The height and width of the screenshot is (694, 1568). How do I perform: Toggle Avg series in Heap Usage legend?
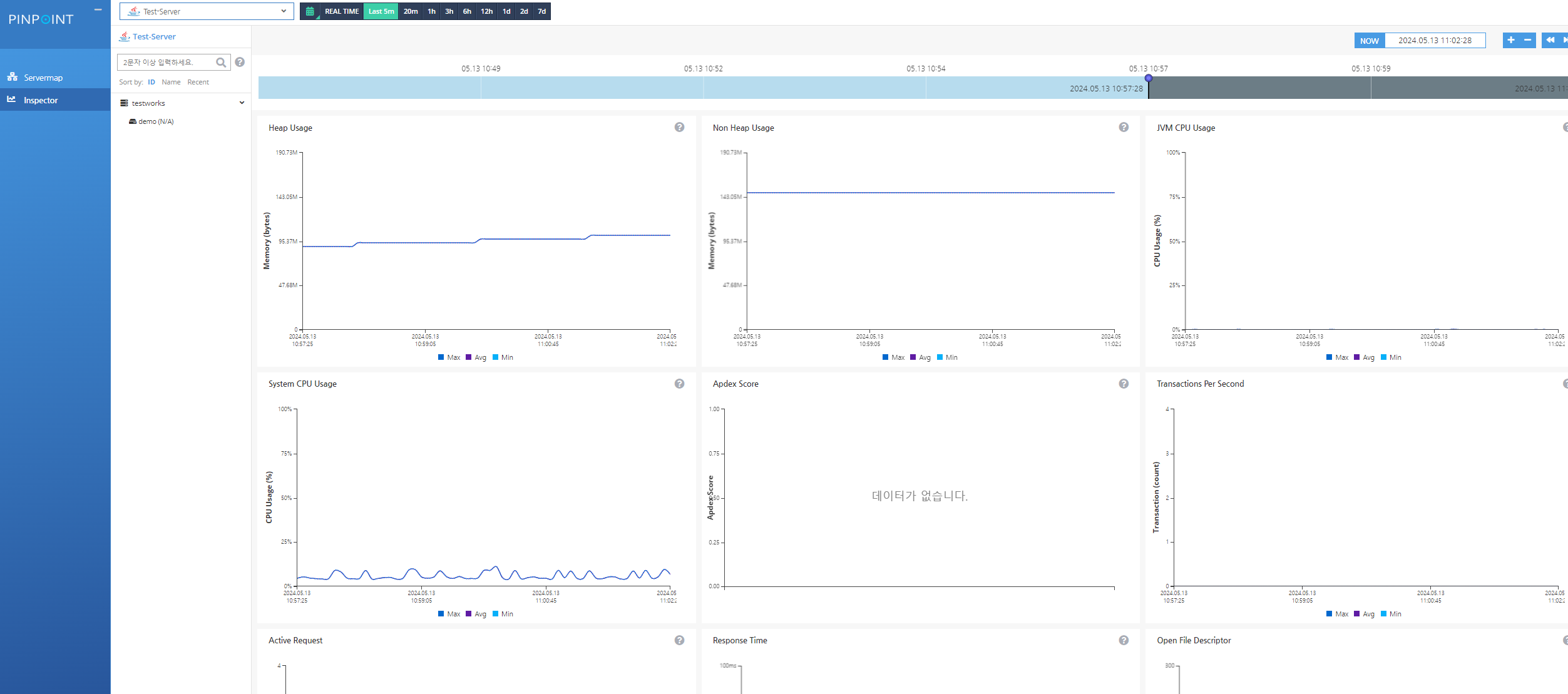(476, 357)
